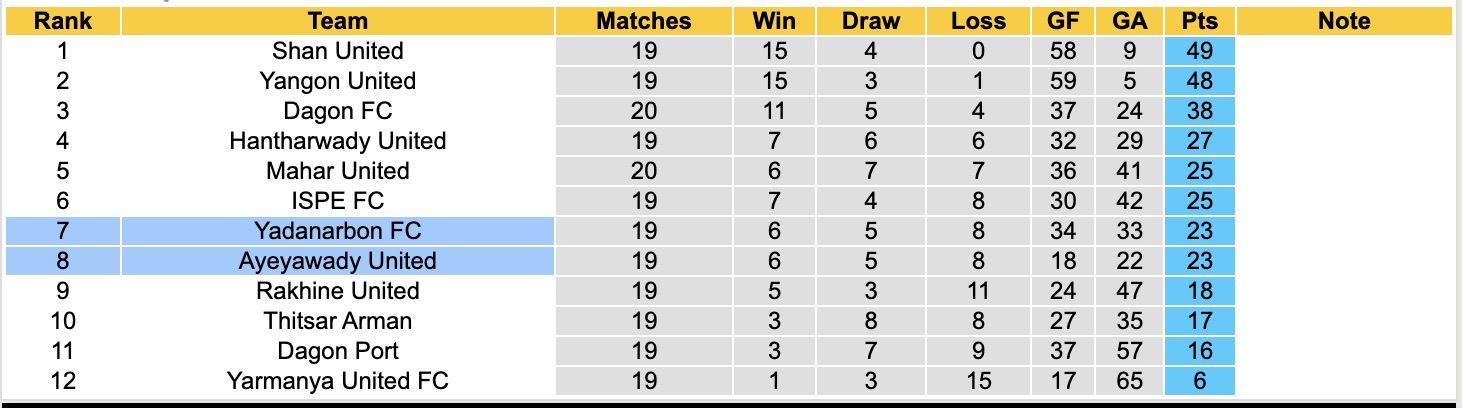
Task: Click the Shan United team name
Action: [x=338, y=51]
